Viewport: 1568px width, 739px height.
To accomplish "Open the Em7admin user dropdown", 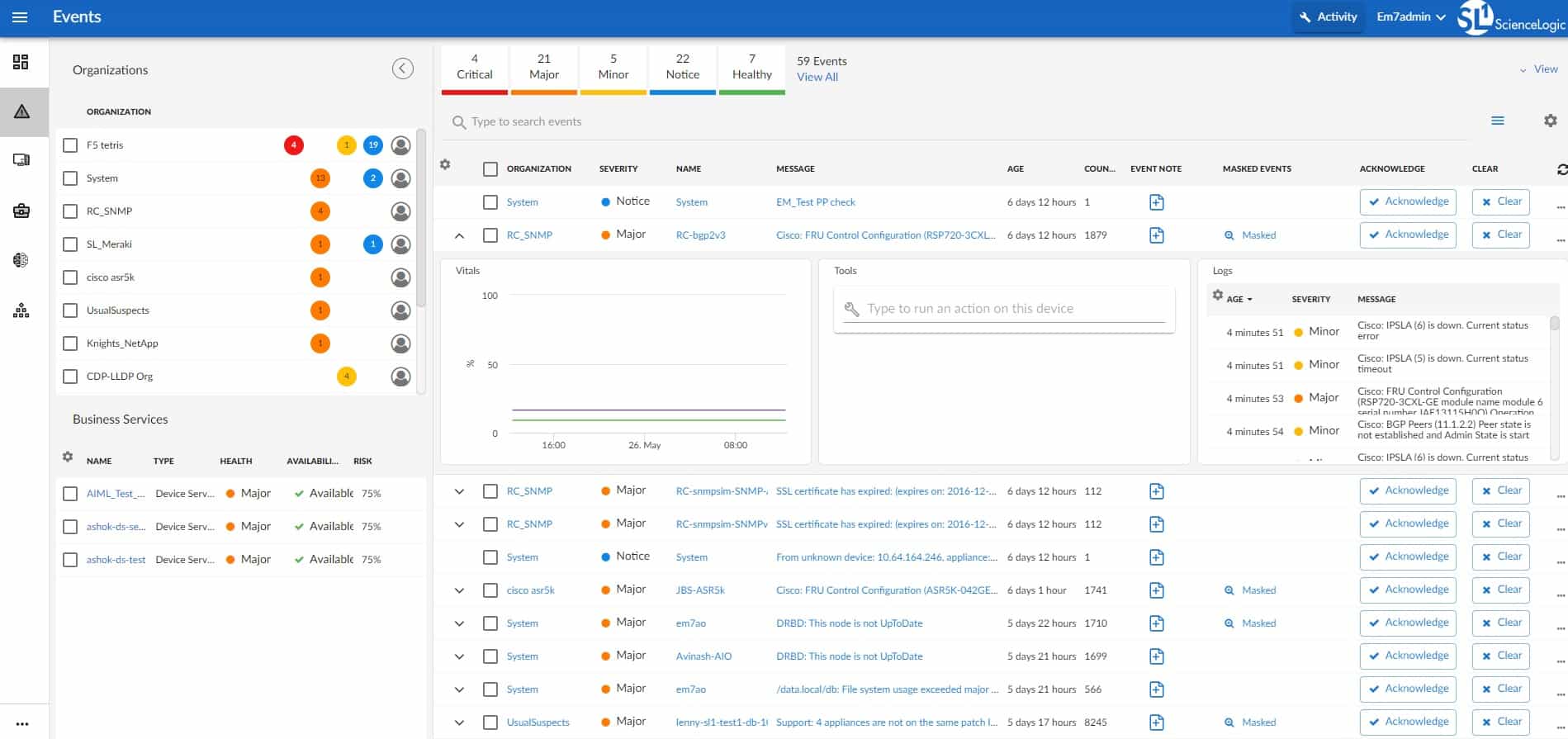I will pyautogui.click(x=1411, y=17).
